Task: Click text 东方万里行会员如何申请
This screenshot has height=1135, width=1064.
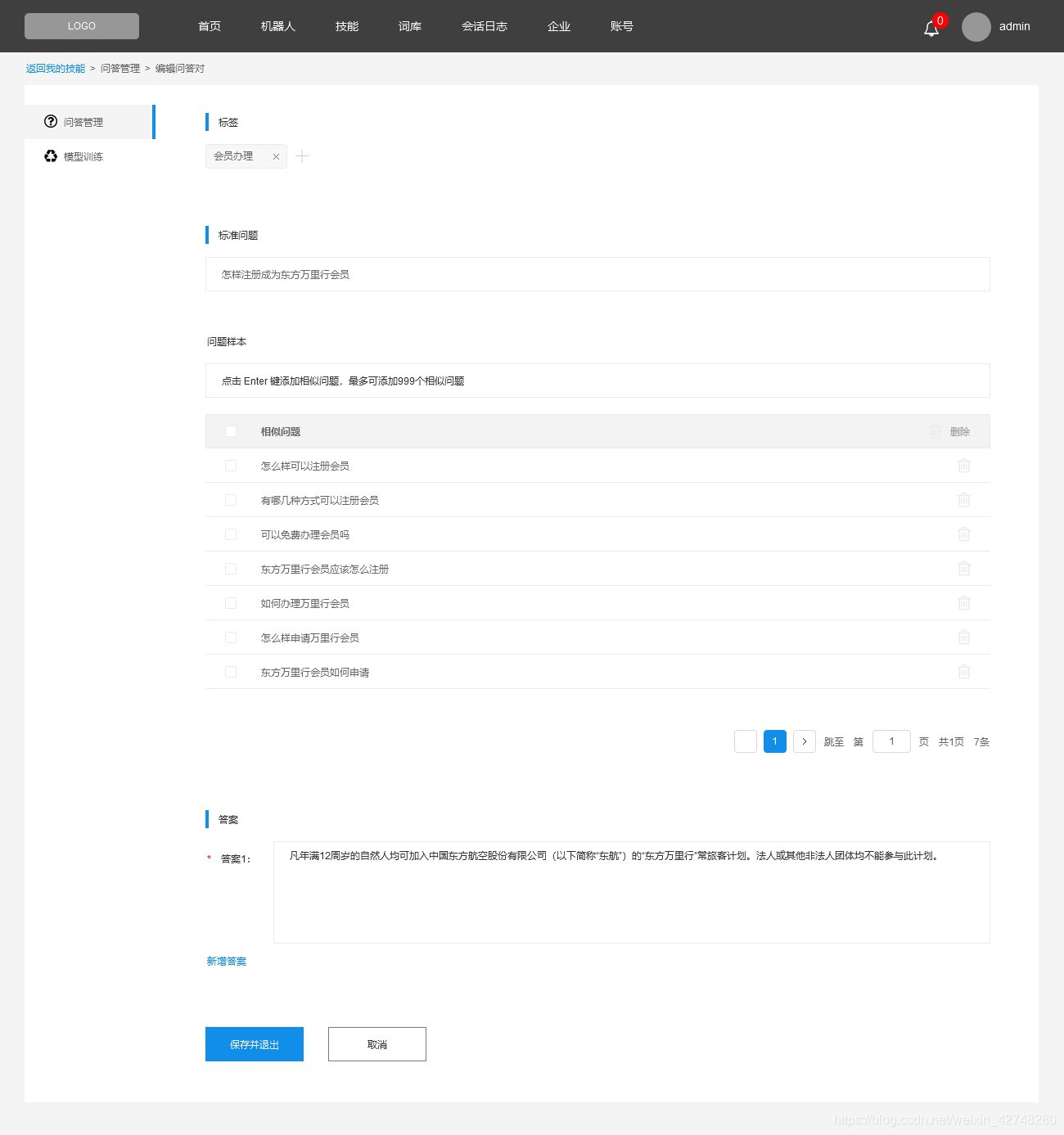Action: [315, 672]
